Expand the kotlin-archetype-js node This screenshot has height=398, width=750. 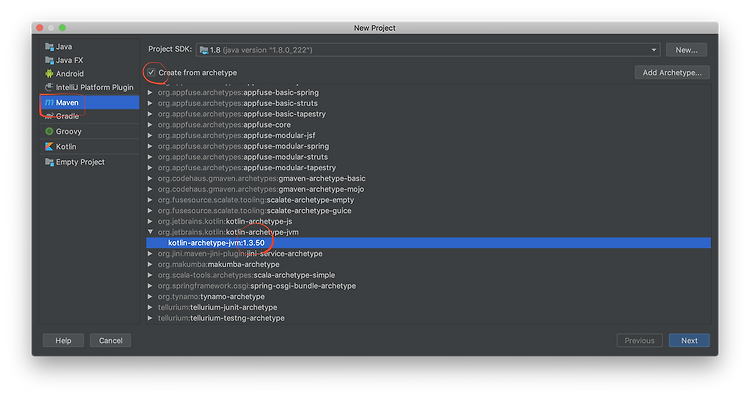[x=150, y=221]
